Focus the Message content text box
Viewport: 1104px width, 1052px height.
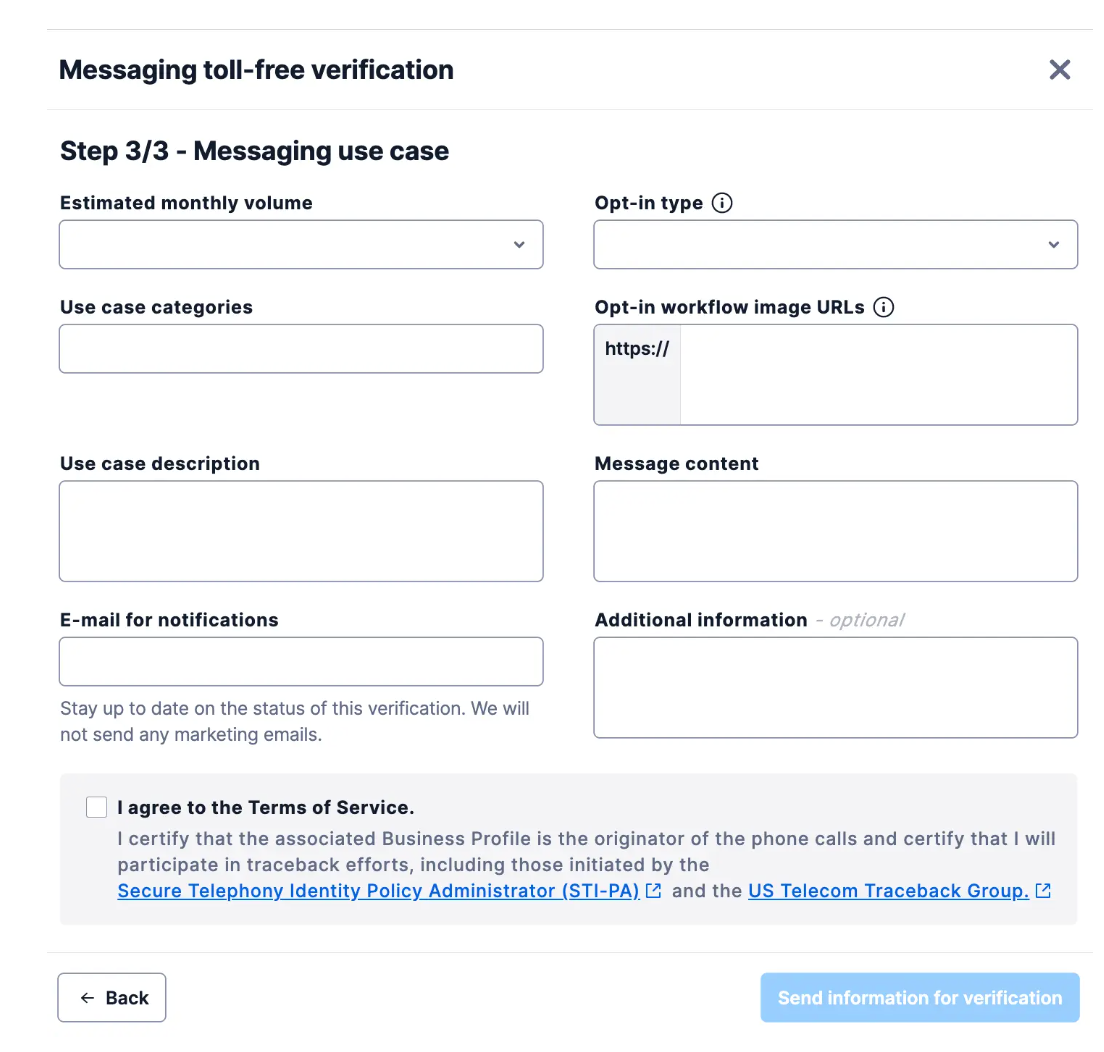pyautogui.click(x=836, y=531)
